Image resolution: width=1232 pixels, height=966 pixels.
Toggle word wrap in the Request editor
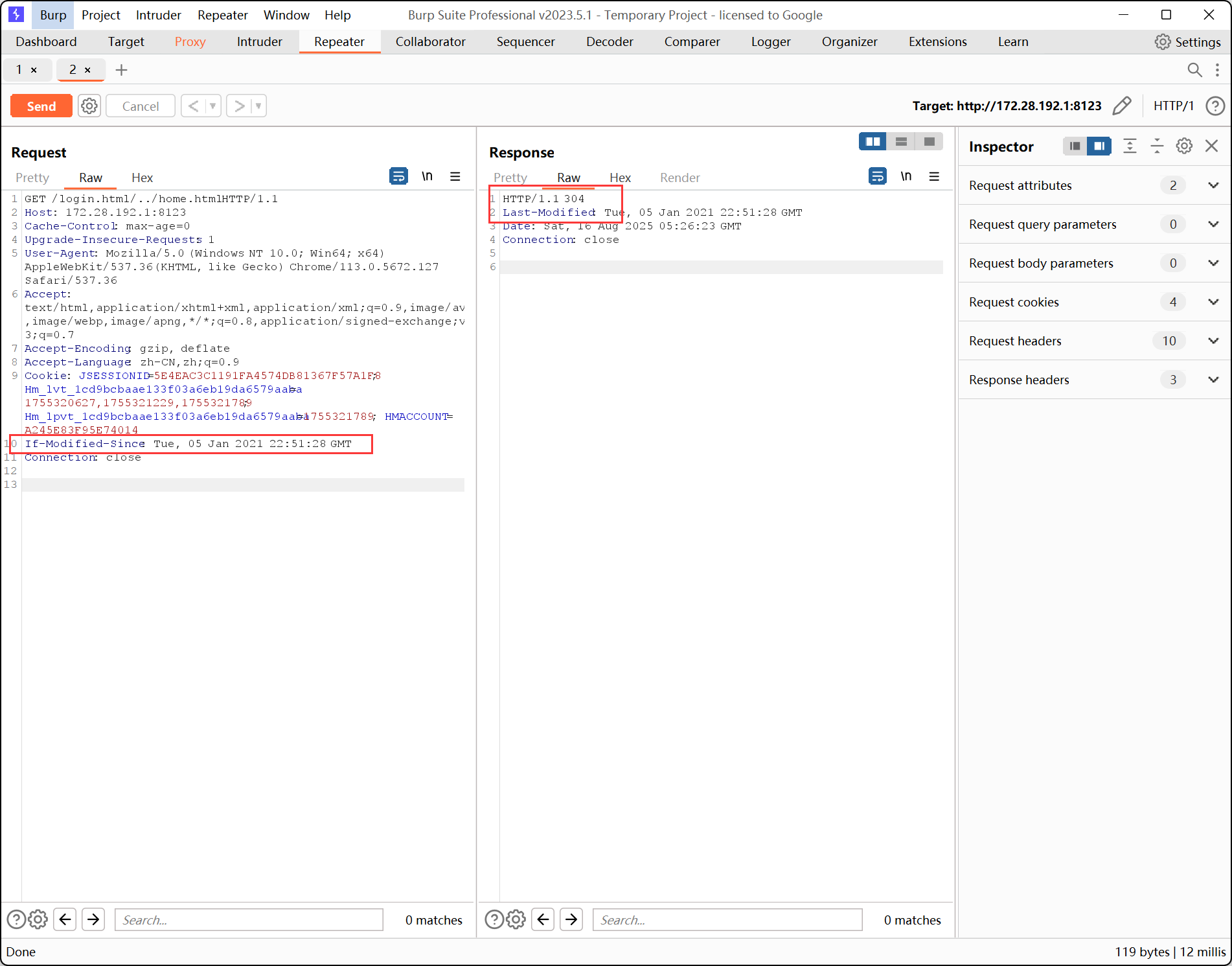coord(398,176)
